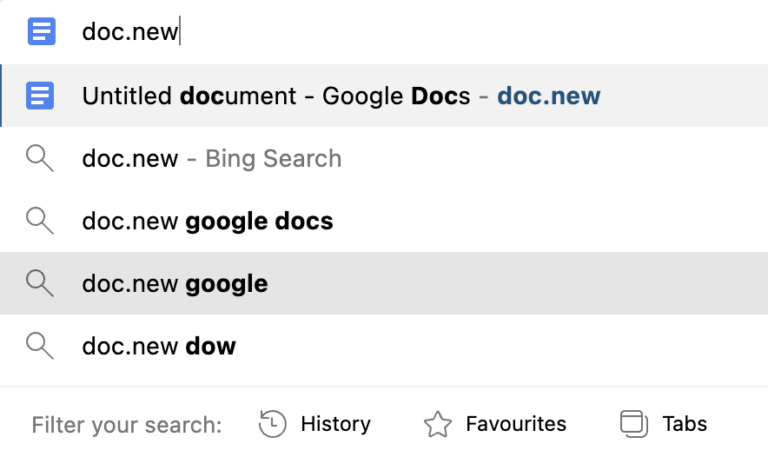Select the doc.new - Bing Search suggestion
The image size is (768, 457).
click(x=212, y=158)
